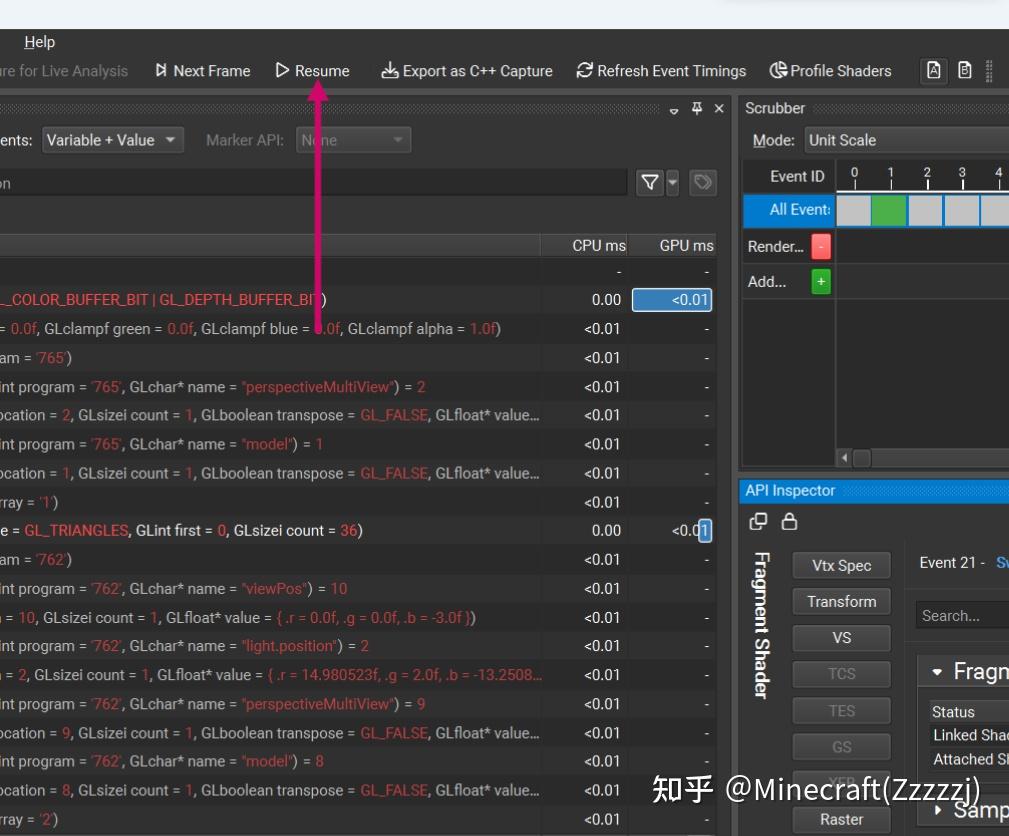The width and height of the screenshot is (1009, 836).
Task: Click the Transform stage button
Action: (x=841, y=601)
